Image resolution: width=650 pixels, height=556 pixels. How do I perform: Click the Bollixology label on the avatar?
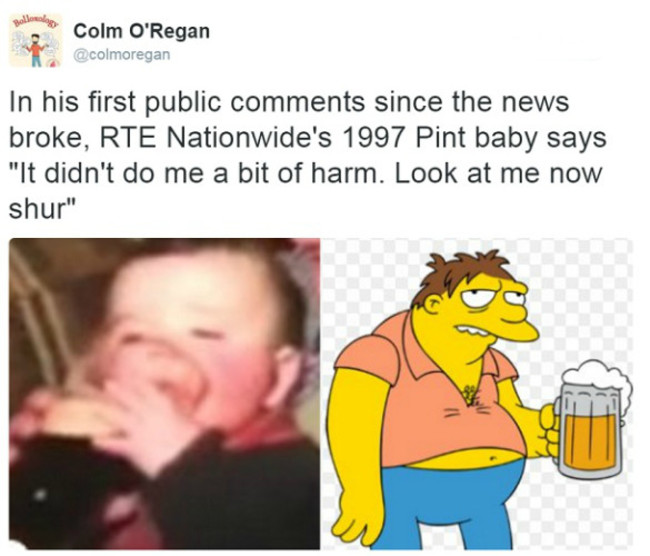(x=36, y=21)
